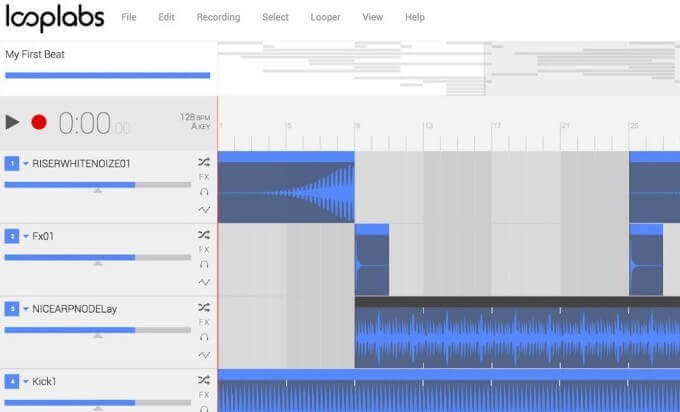The height and width of the screenshot is (412, 680).
Task: Click the 128 BPM tempo setting
Action: pyautogui.click(x=195, y=117)
